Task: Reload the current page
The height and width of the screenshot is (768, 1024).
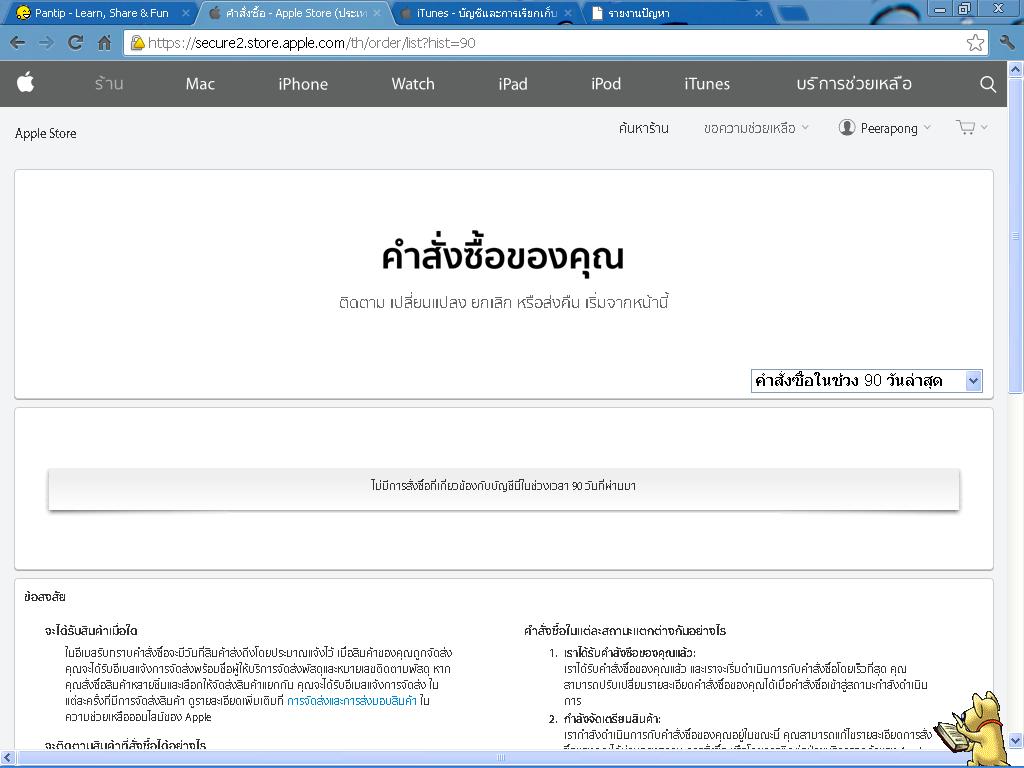Action: 75,43
